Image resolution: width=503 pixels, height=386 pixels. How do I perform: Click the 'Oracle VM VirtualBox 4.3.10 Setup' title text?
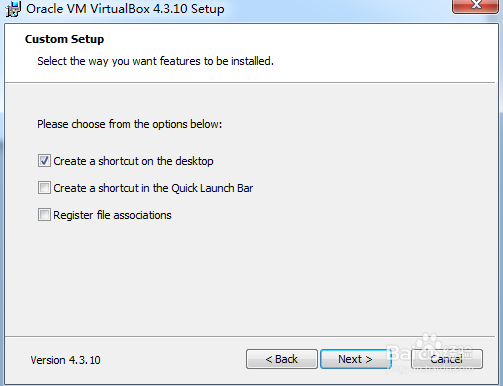point(125,9)
